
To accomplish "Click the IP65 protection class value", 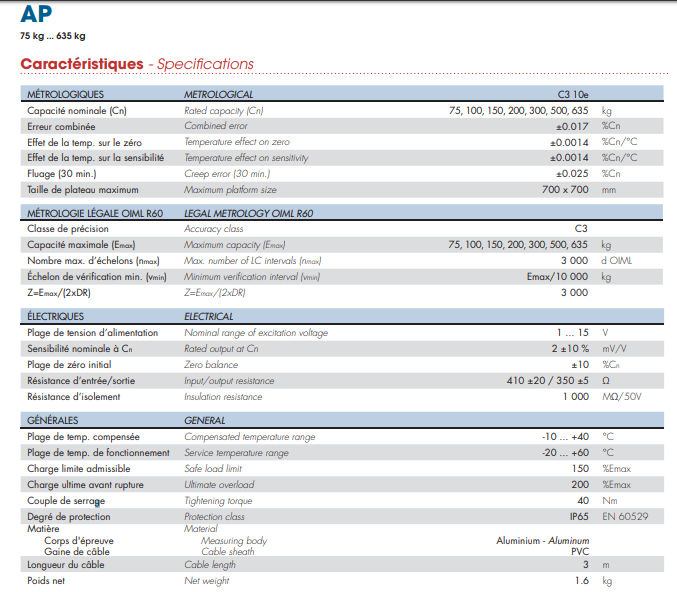I will [576, 516].
